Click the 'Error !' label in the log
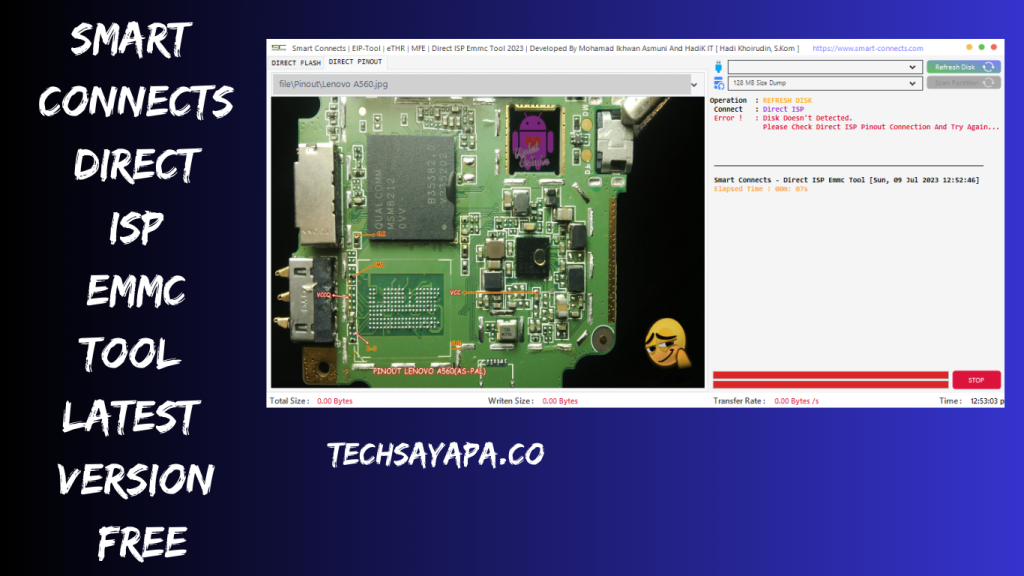 click(728, 118)
